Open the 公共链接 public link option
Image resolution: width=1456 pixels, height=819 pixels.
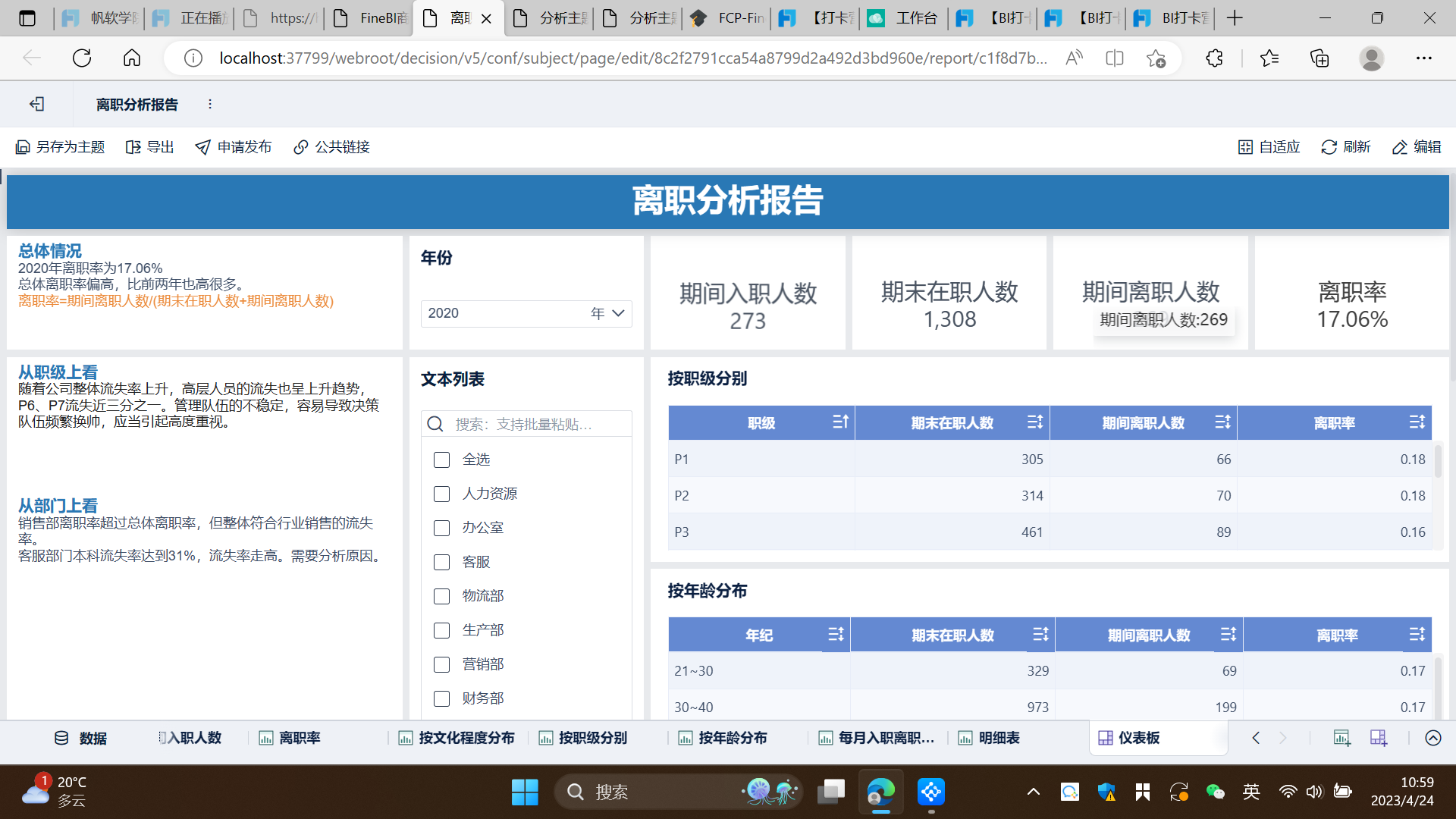(331, 147)
